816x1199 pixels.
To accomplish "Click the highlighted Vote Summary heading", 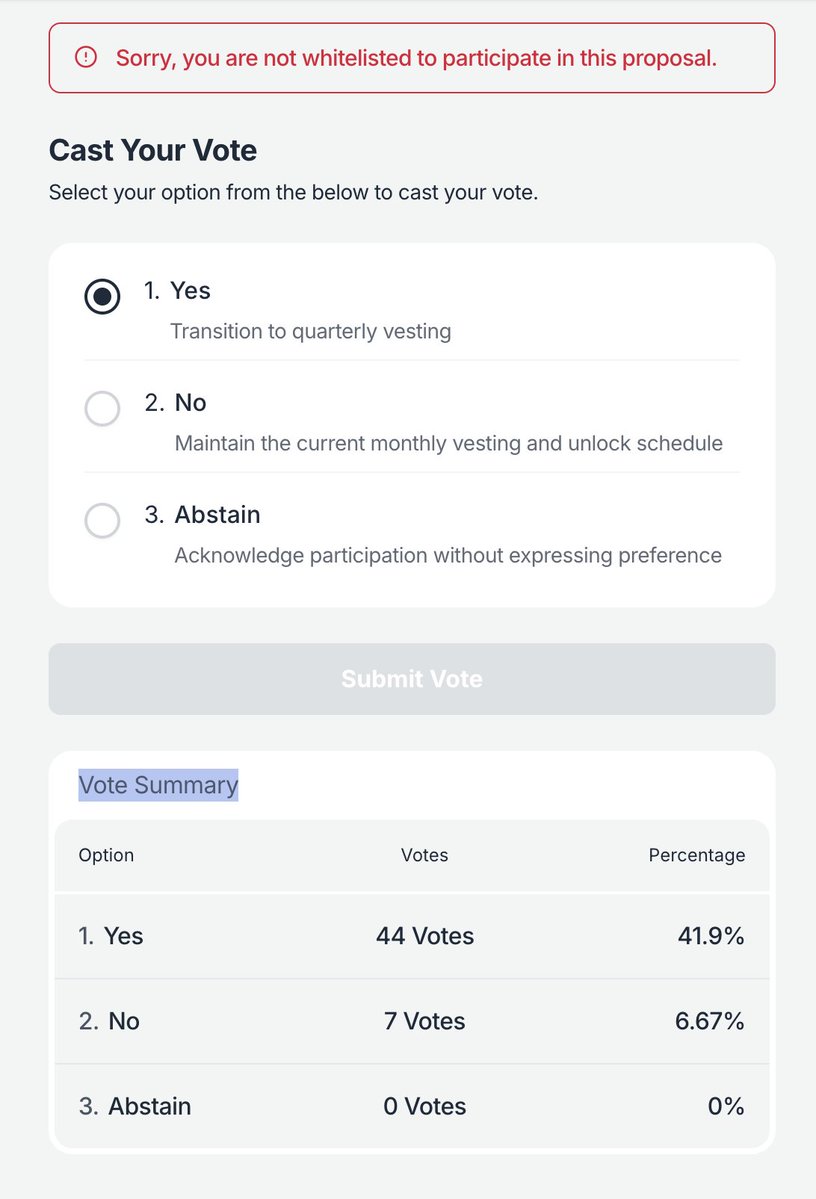I will pyautogui.click(x=158, y=785).
